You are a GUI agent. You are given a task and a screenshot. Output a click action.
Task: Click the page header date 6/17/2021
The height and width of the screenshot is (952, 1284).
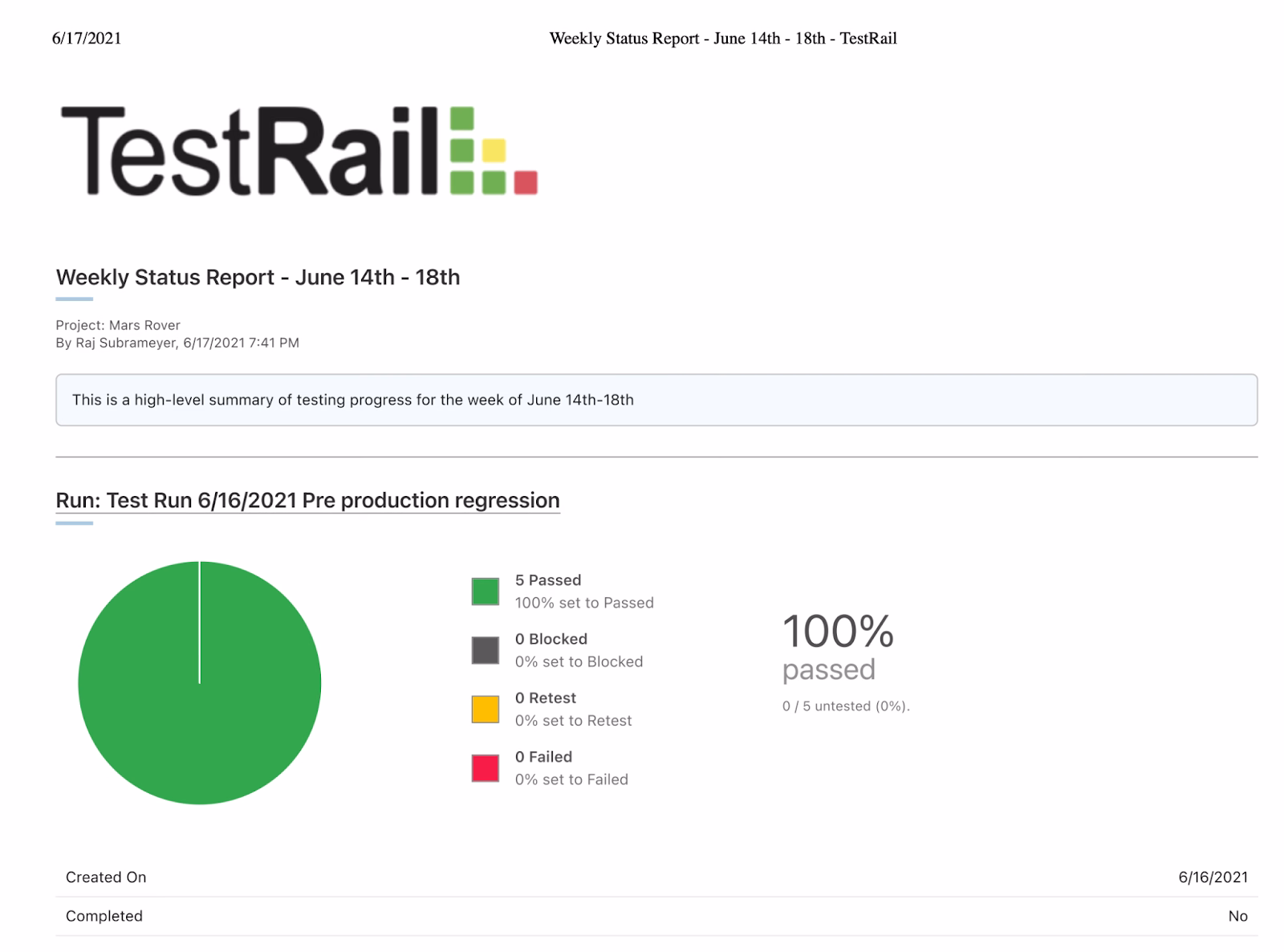coord(87,39)
